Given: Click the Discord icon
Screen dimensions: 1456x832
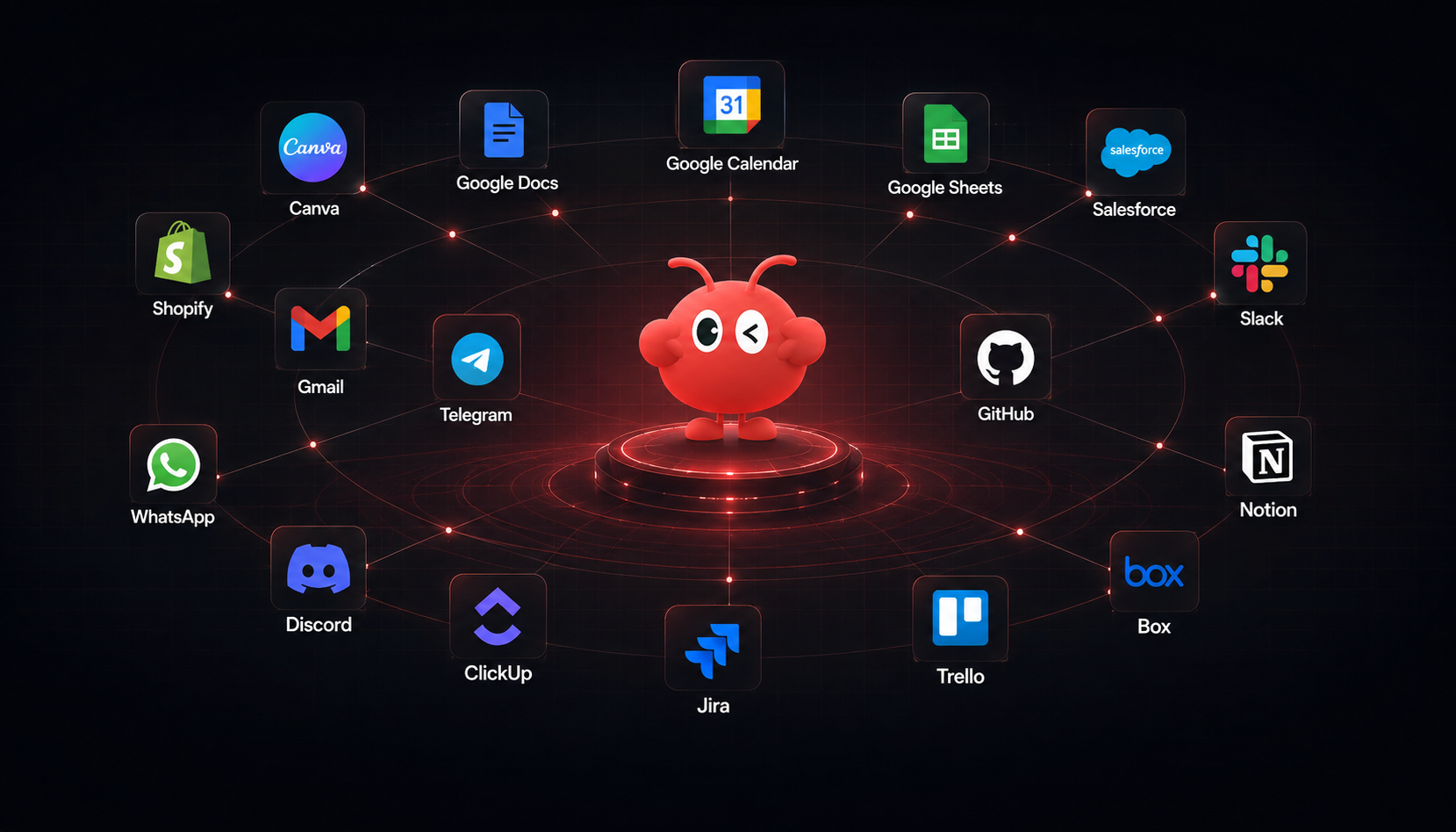Looking at the screenshot, I should [319, 569].
